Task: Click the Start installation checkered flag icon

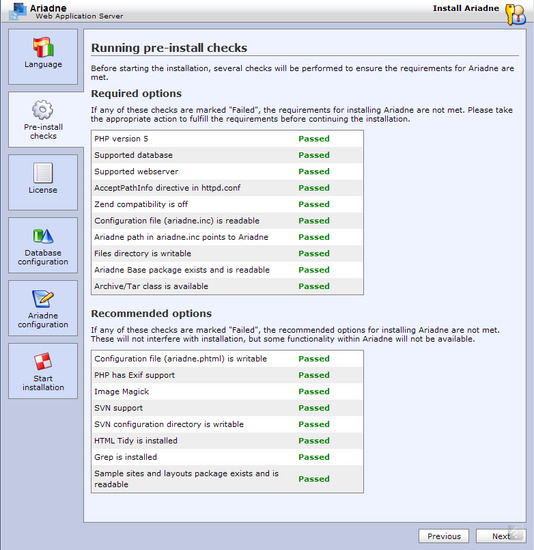Action: (x=43, y=361)
